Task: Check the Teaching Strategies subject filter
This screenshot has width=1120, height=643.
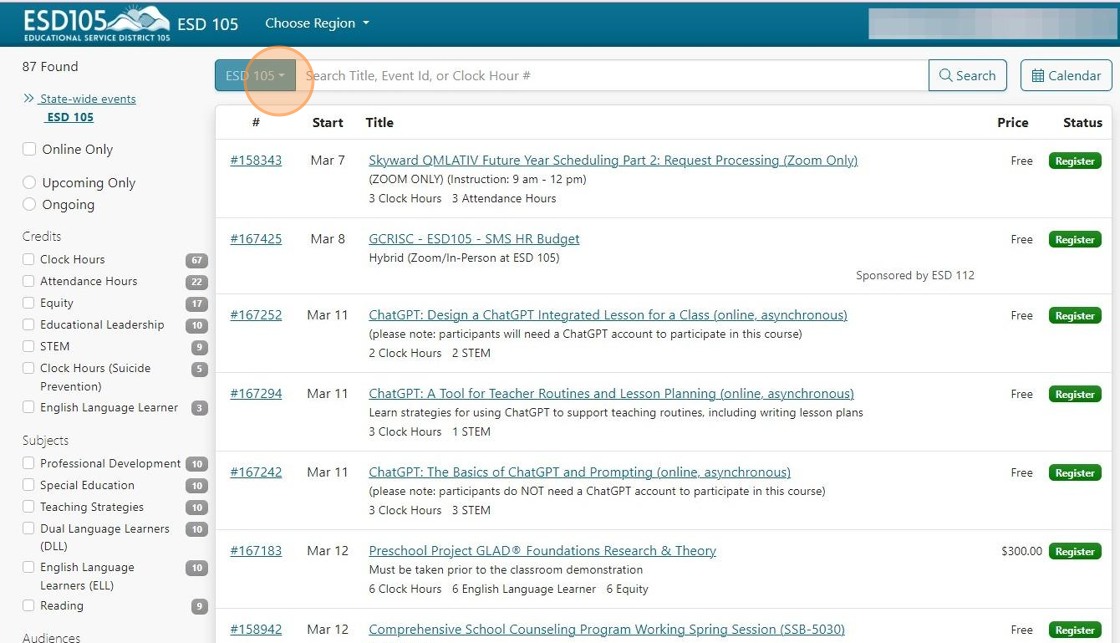Action: 29,507
